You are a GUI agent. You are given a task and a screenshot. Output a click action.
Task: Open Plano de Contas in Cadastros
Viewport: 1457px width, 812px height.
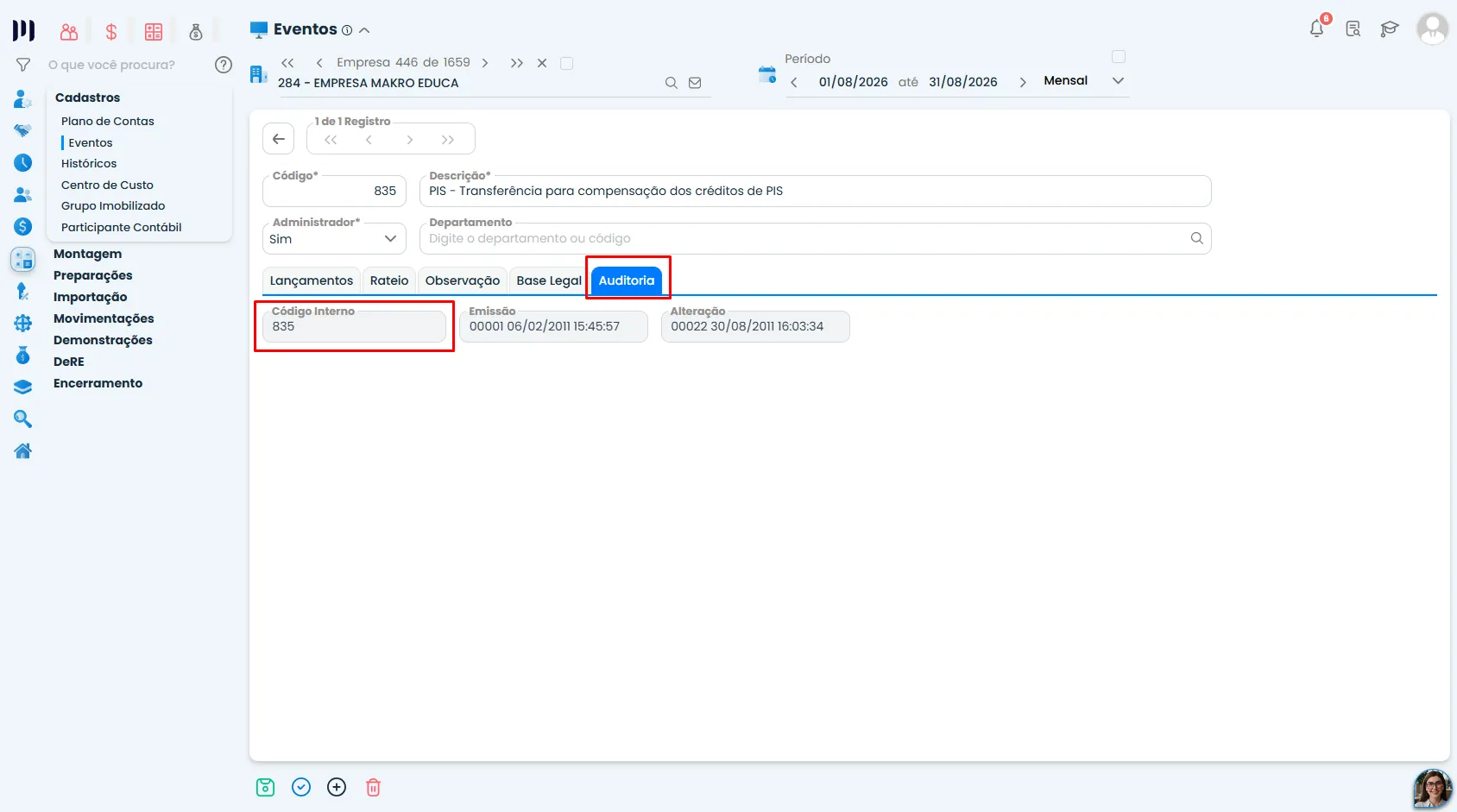tap(108, 121)
